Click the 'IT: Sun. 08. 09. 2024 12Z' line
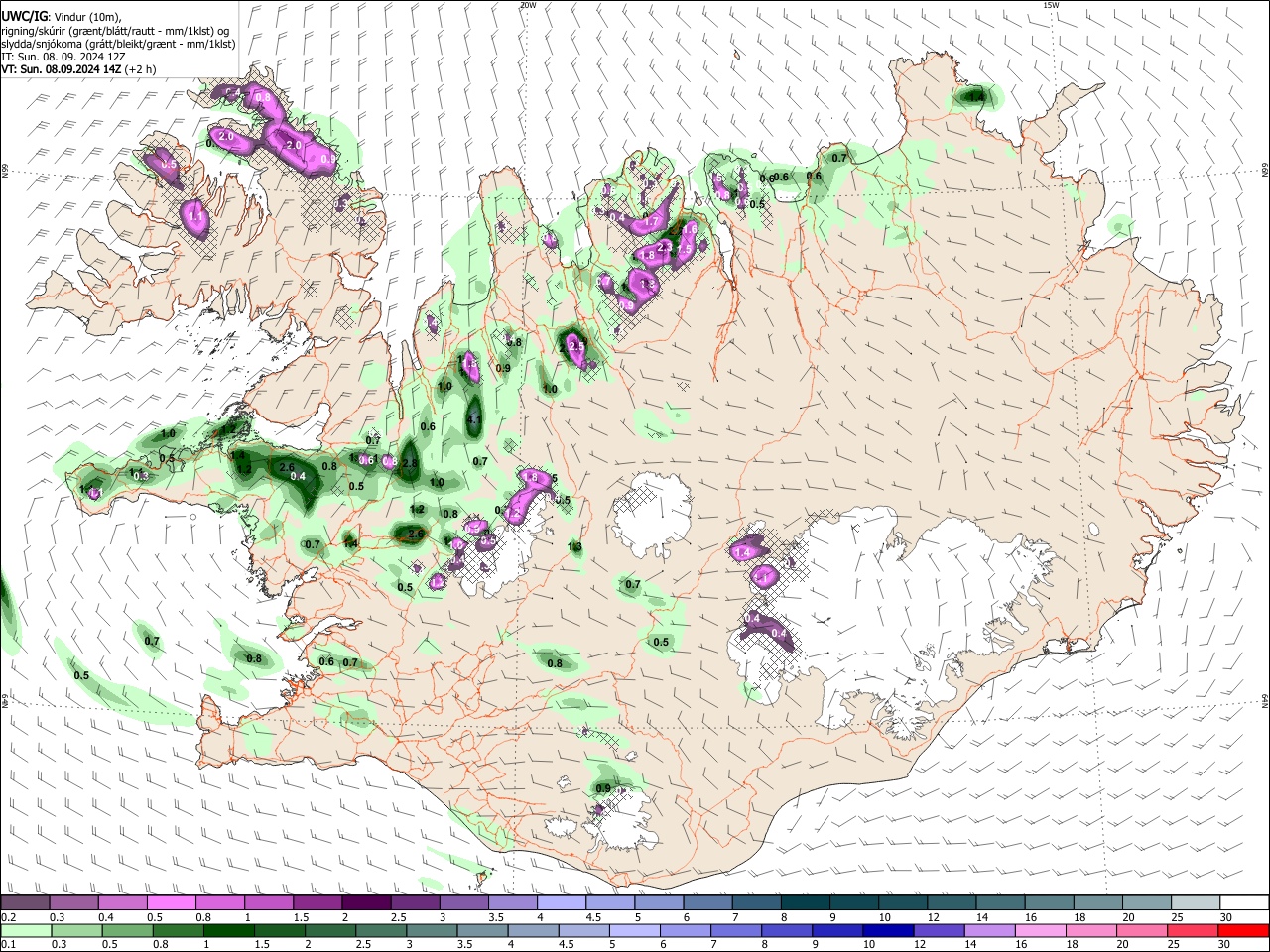1270x952 pixels. [65, 57]
